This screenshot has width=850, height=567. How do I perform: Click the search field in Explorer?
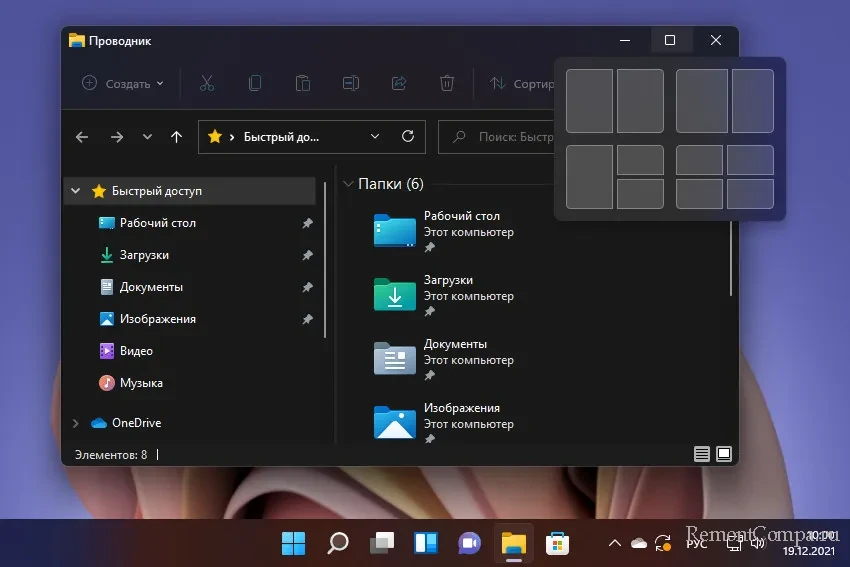[505, 137]
